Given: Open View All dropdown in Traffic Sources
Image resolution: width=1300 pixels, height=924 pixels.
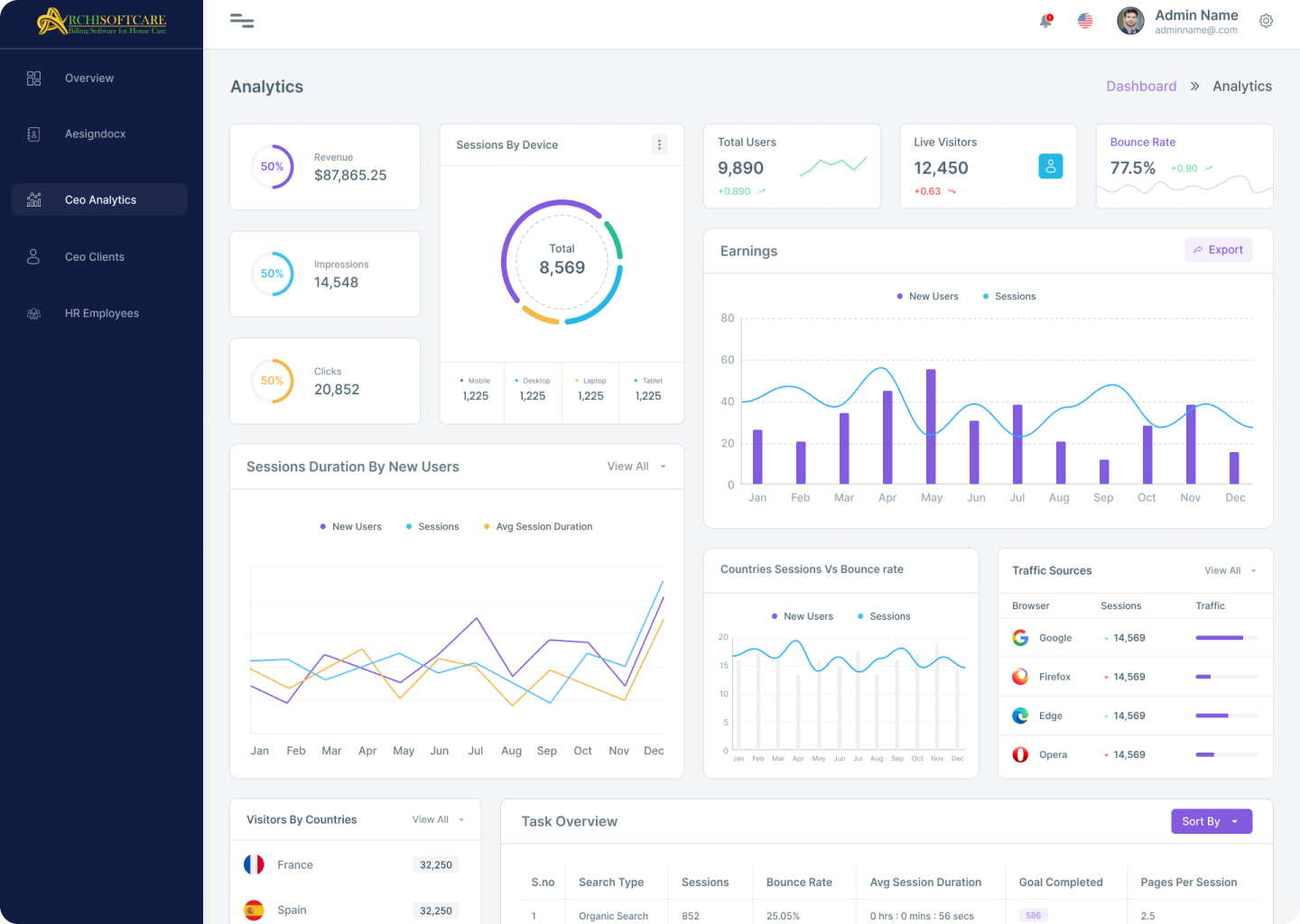Looking at the screenshot, I should point(1230,570).
